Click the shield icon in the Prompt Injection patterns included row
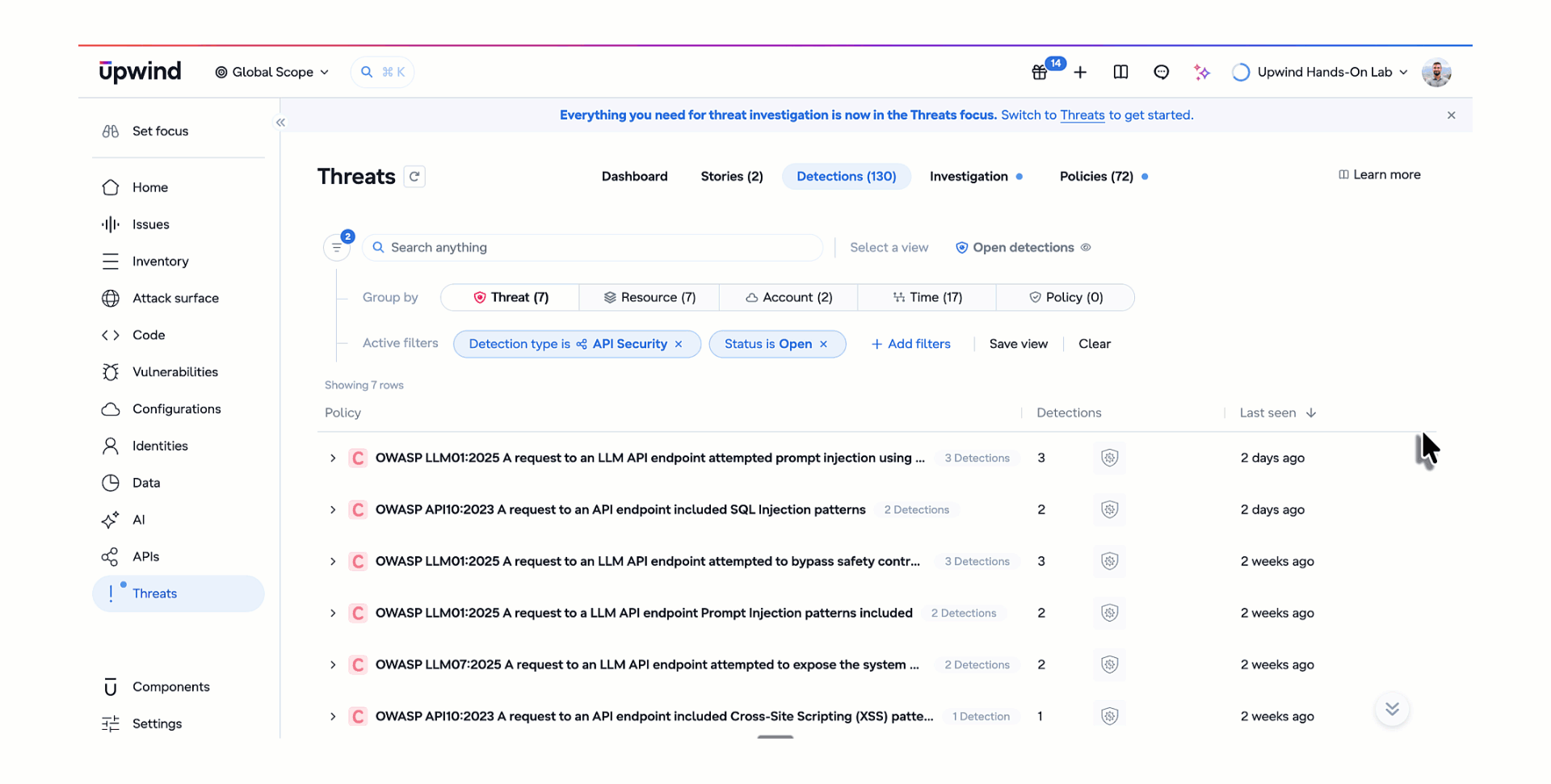Viewport: 1551px width, 784px height. click(1109, 613)
